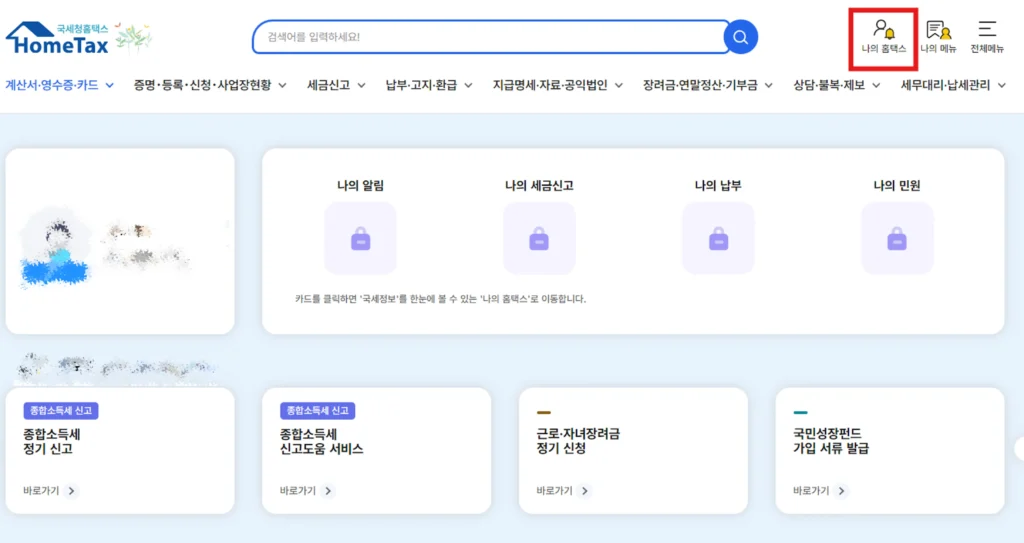Click the 나의 알림 heading
1024x543 pixels.
(x=360, y=186)
